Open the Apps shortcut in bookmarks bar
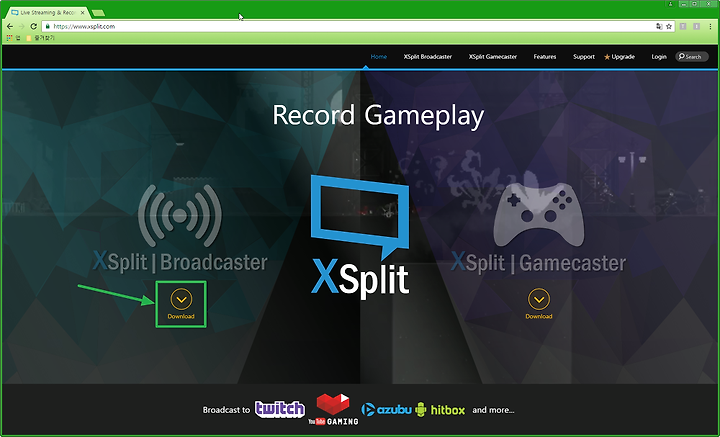 click(x=13, y=38)
